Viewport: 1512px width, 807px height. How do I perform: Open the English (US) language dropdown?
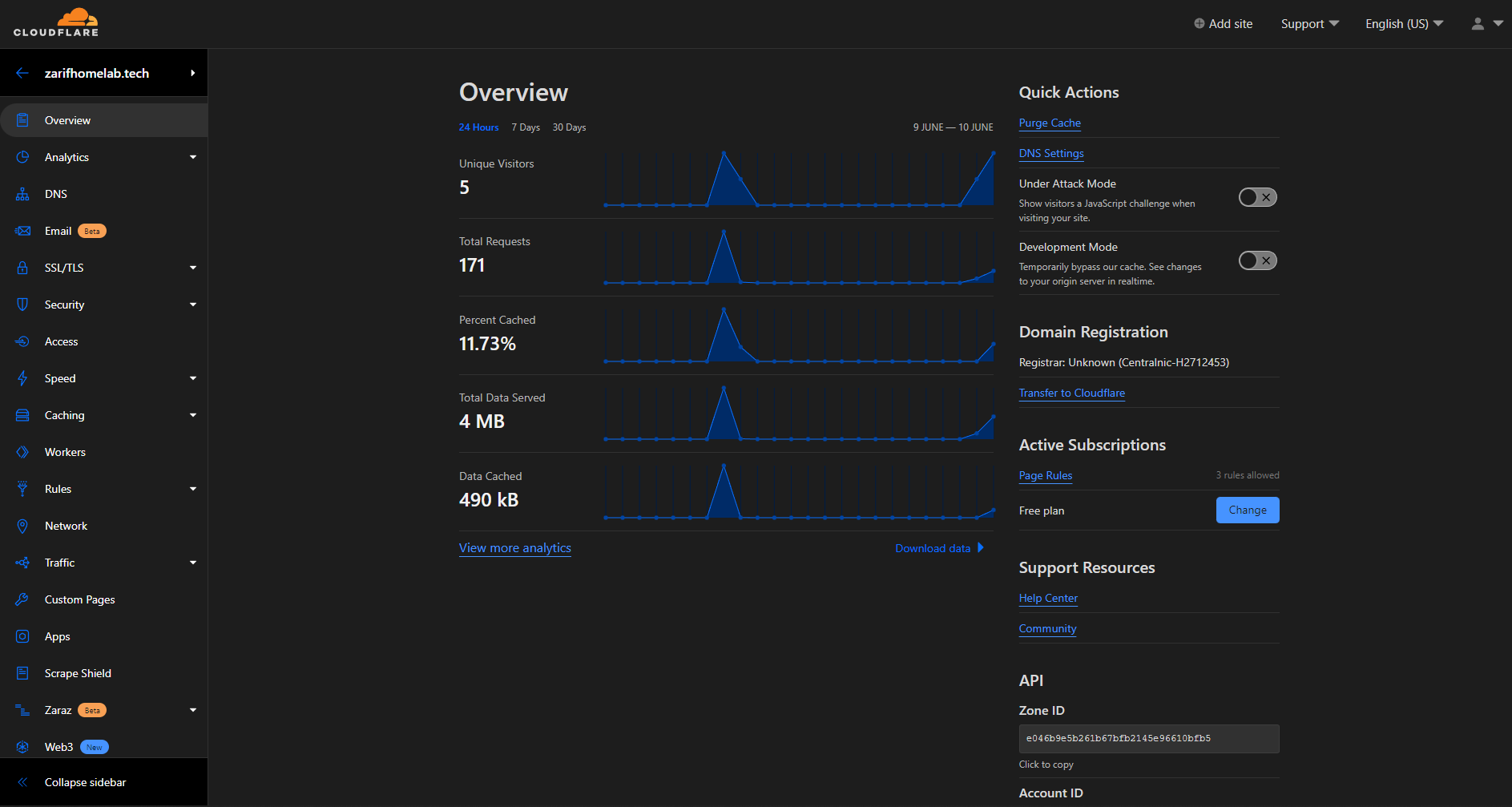(x=1404, y=24)
